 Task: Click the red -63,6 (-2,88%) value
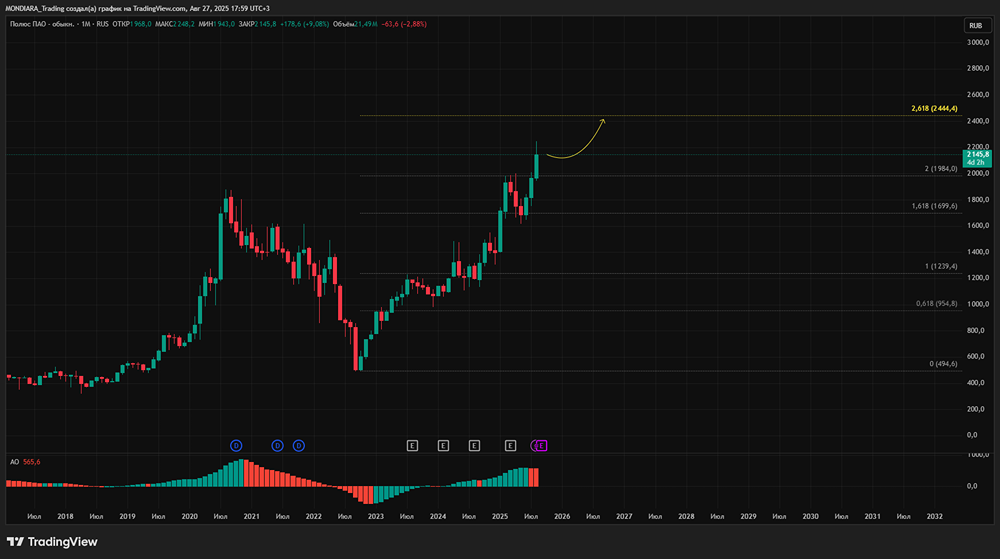404,24
